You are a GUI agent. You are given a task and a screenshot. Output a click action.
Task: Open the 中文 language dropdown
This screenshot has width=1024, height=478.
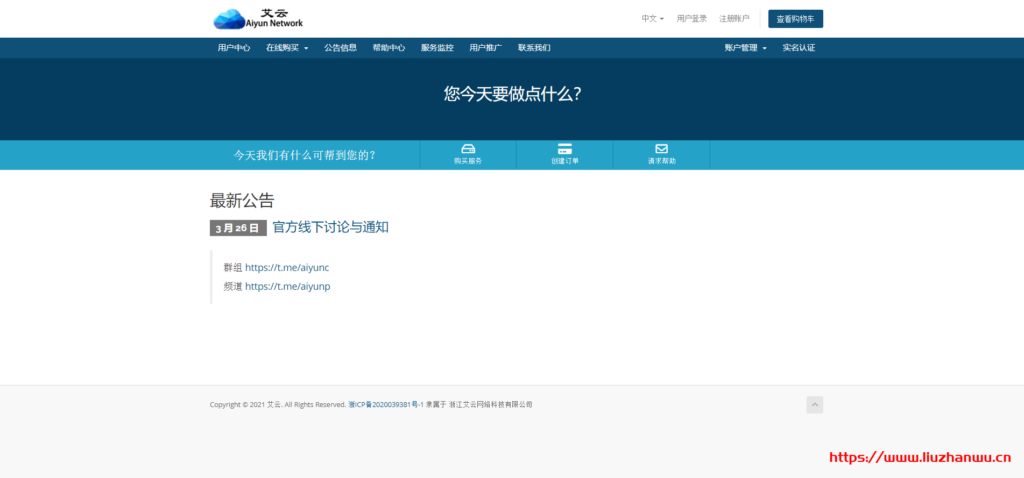(x=652, y=18)
